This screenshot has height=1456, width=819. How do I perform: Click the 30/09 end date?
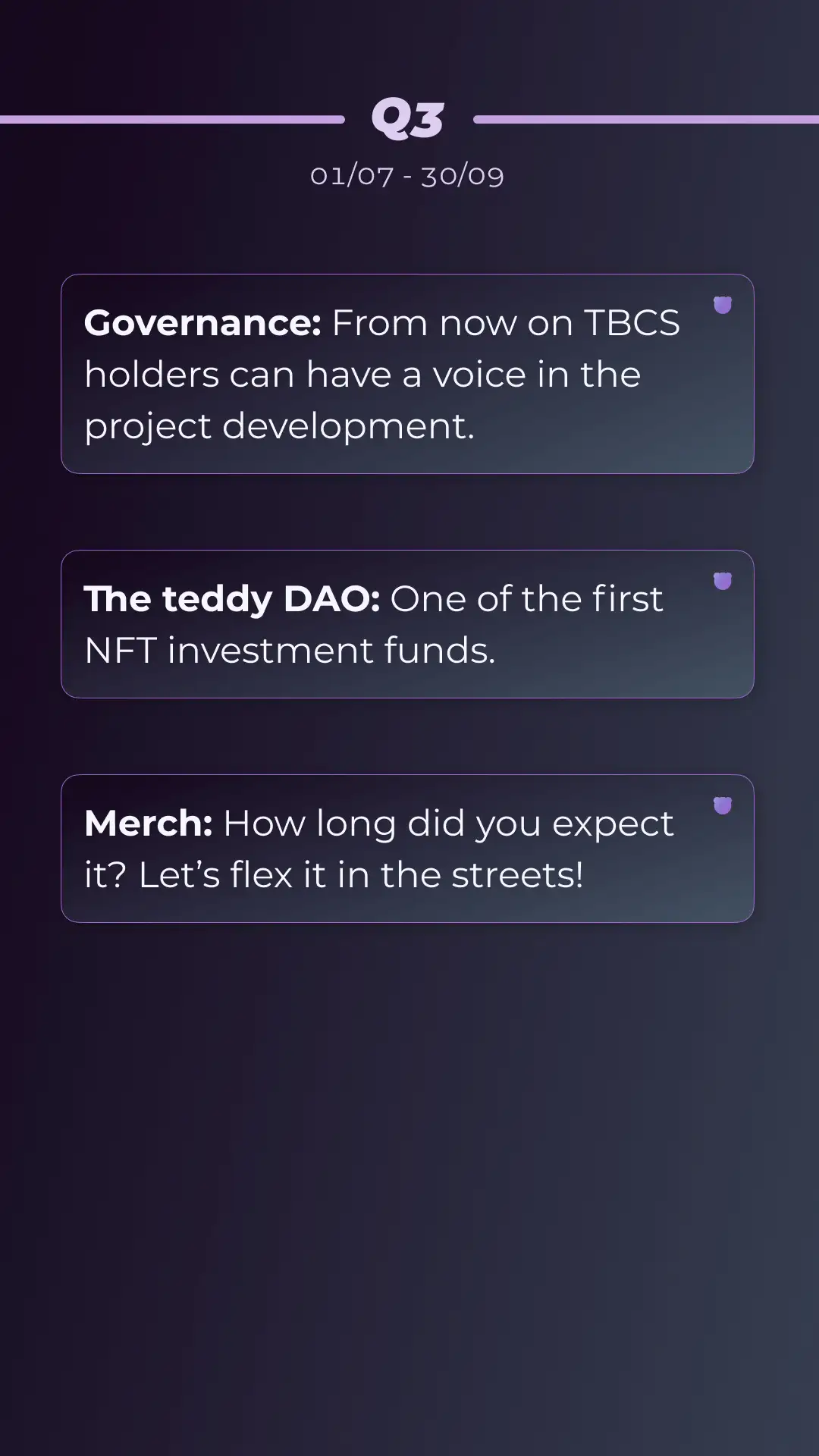[x=463, y=175]
